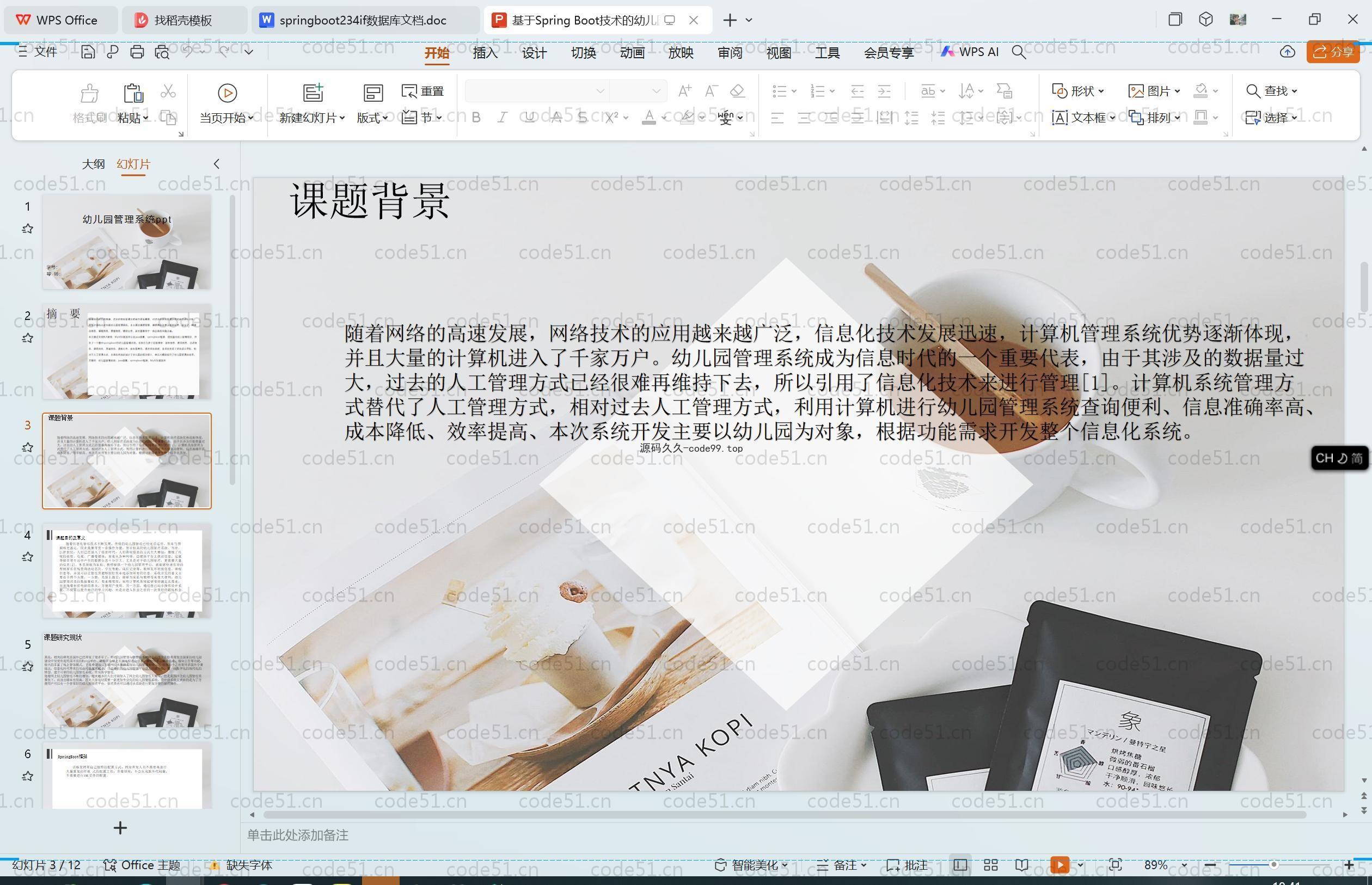Viewport: 1372px width, 885px height.
Task: Open text highlight color swatch
Action: pos(687,118)
